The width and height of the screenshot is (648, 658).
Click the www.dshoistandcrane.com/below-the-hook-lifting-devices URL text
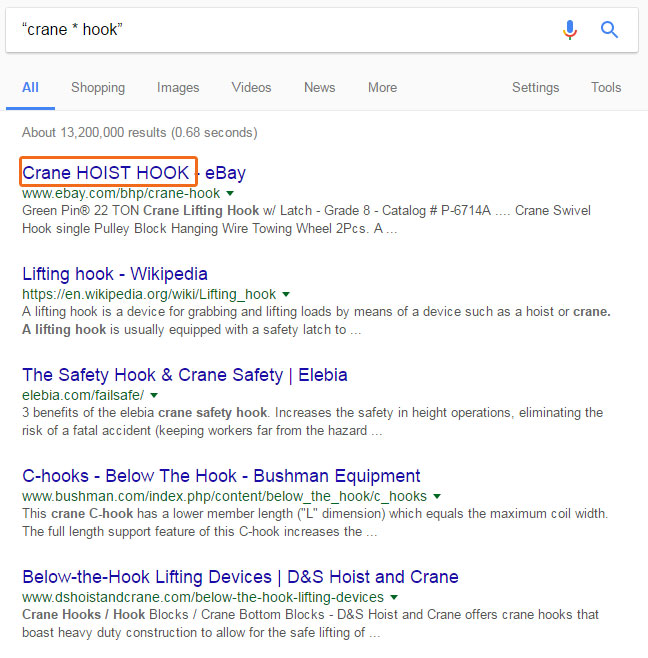click(x=203, y=597)
